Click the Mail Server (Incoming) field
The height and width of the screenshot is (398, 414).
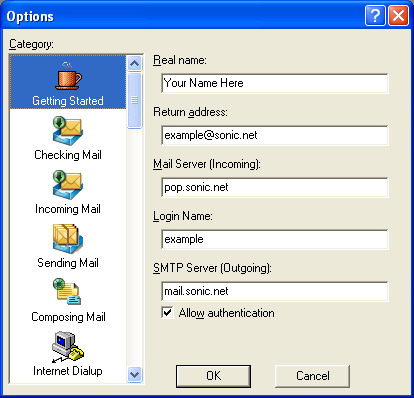coord(275,187)
